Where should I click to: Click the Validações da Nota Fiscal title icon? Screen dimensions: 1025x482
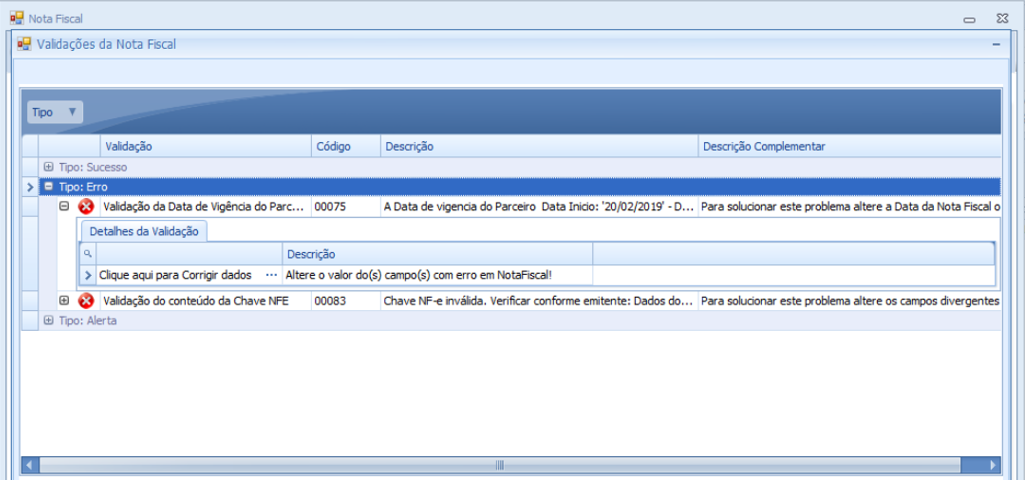click(x=24, y=44)
